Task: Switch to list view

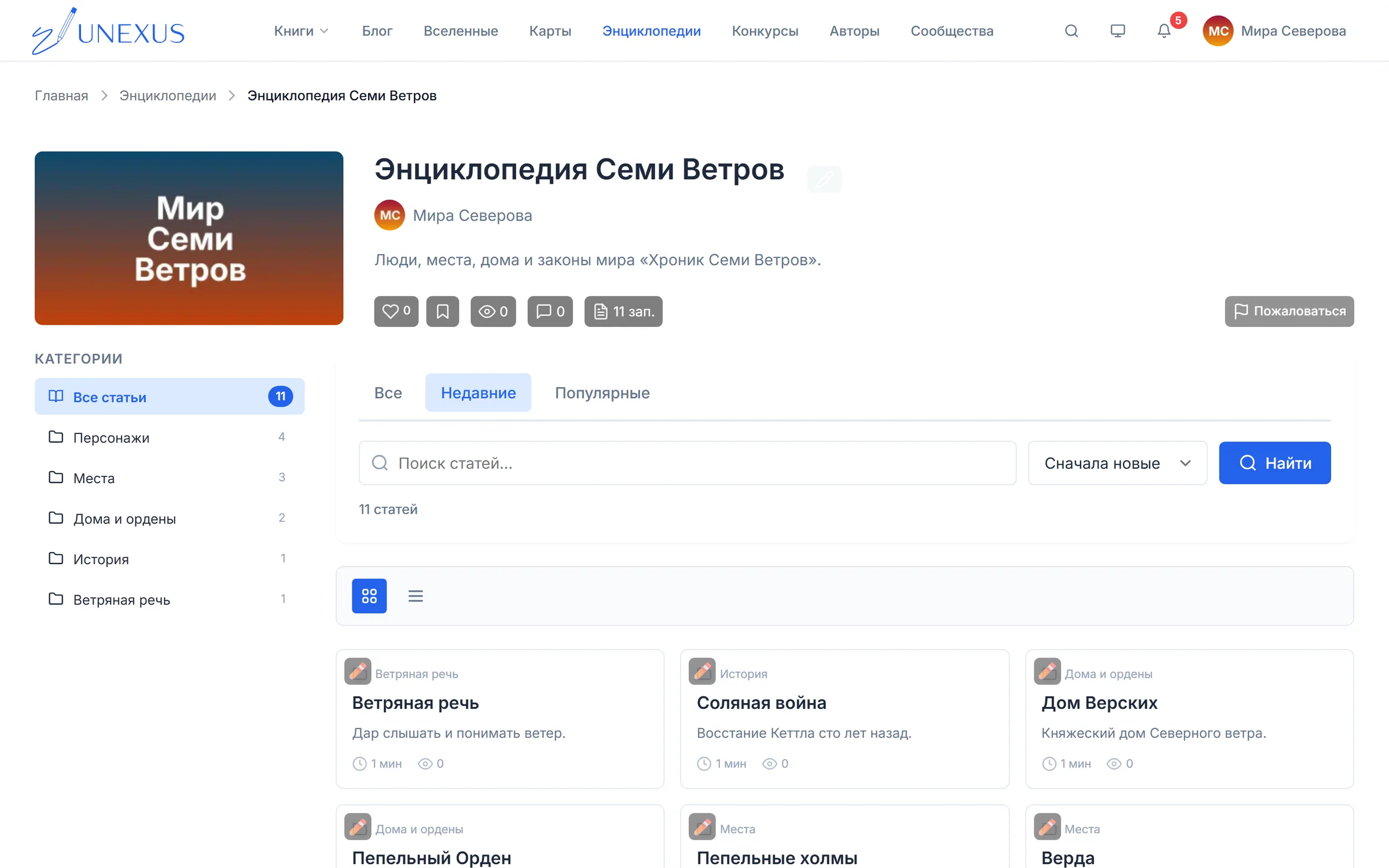Action: click(x=416, y=595)
